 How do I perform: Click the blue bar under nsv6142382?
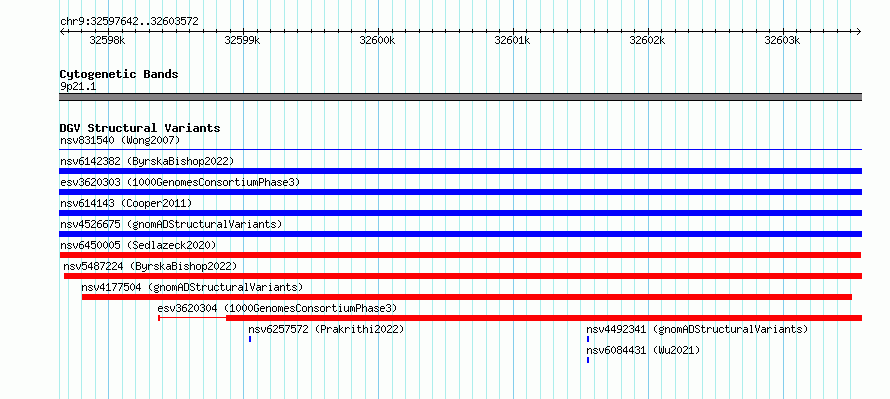(461, 171)
